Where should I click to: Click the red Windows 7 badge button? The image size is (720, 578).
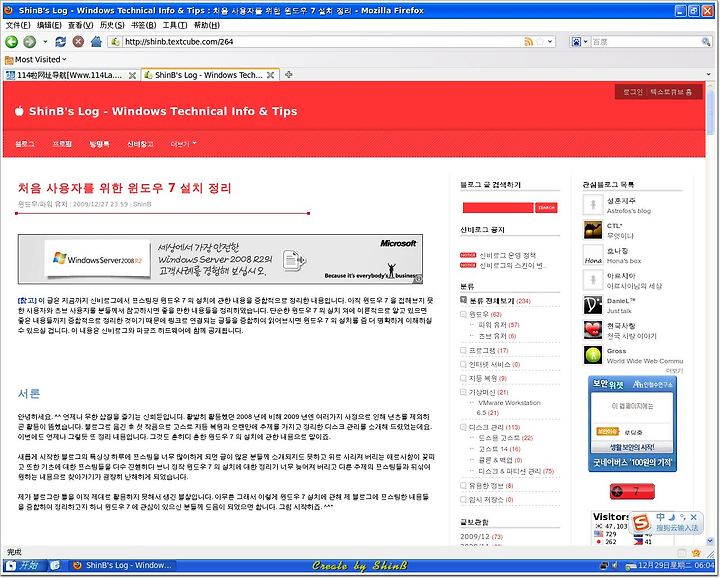pos(632,492)
